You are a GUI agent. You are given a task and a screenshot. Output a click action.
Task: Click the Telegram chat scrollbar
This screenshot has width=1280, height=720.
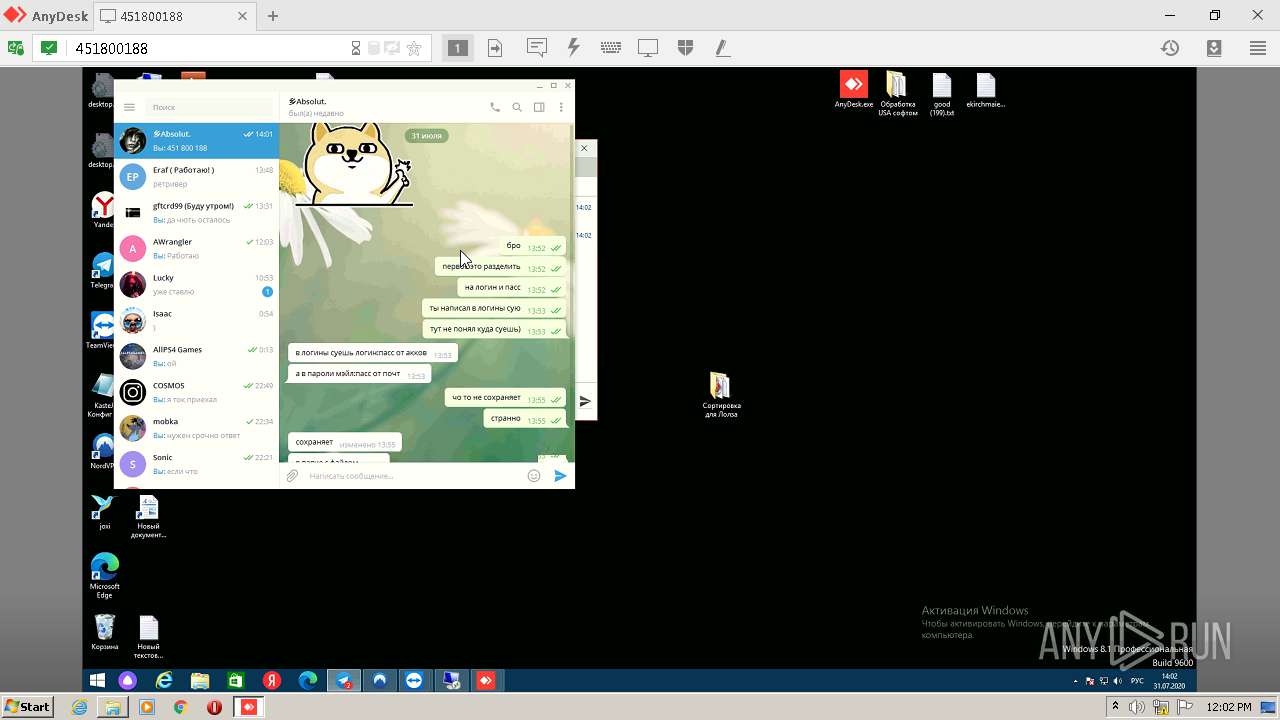(x=572, y=290)
